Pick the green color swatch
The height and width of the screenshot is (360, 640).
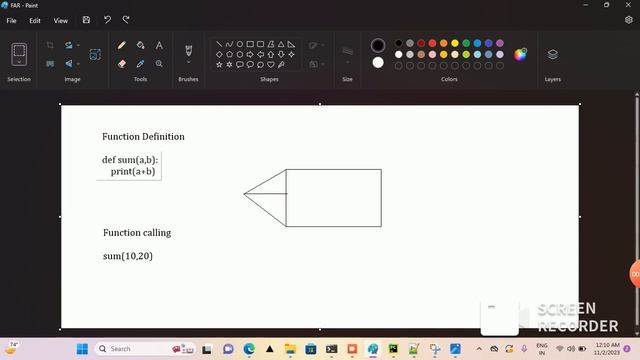coord(466,43)
